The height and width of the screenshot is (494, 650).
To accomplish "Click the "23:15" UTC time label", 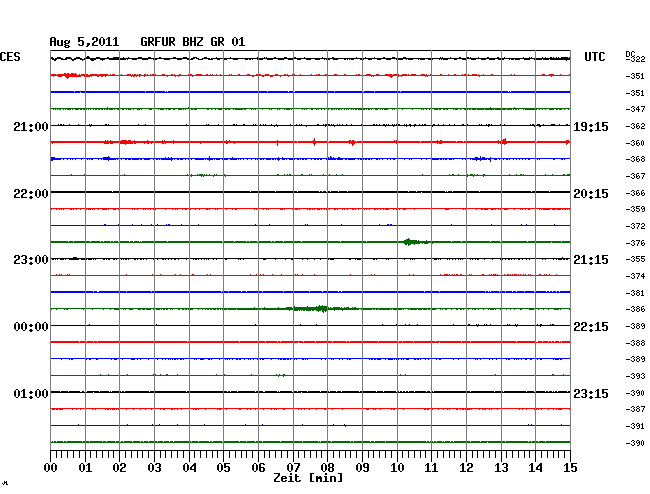I will (x=591, y=393).
